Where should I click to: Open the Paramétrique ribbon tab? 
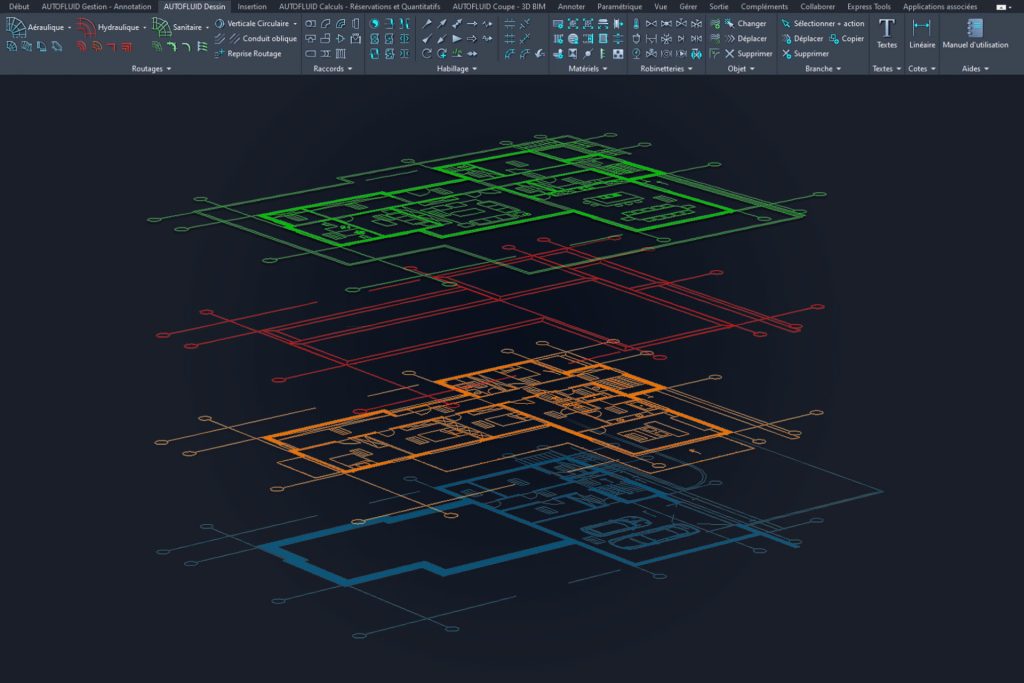pos(619,6)
